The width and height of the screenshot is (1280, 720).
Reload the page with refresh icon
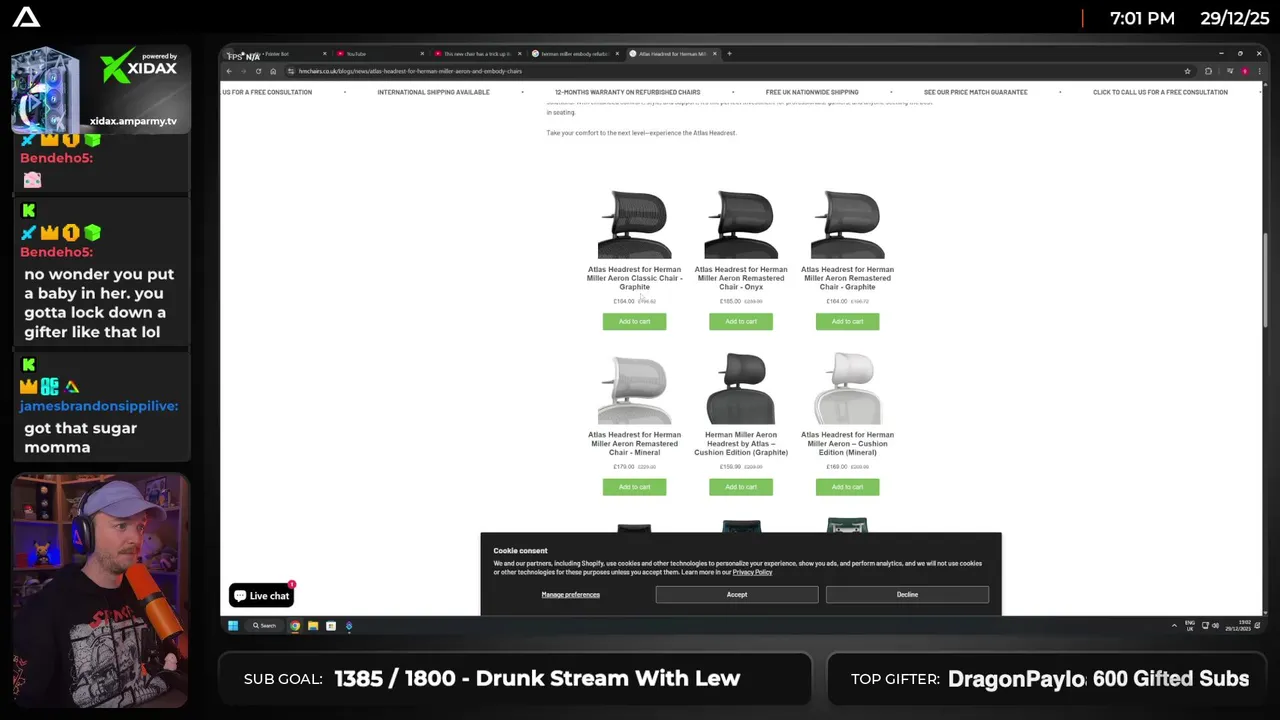pyautogui.click(x=258, y=71)
